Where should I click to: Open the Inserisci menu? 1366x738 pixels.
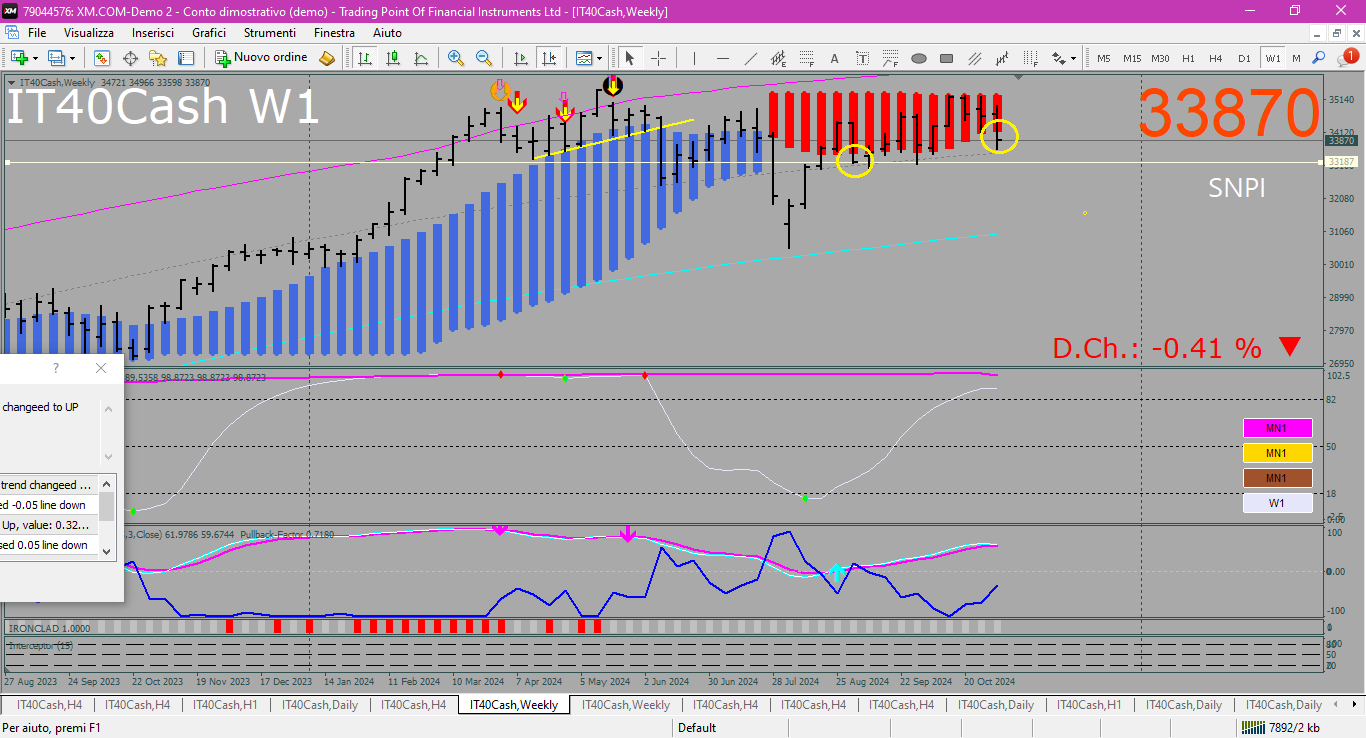[x=153, y=33]
